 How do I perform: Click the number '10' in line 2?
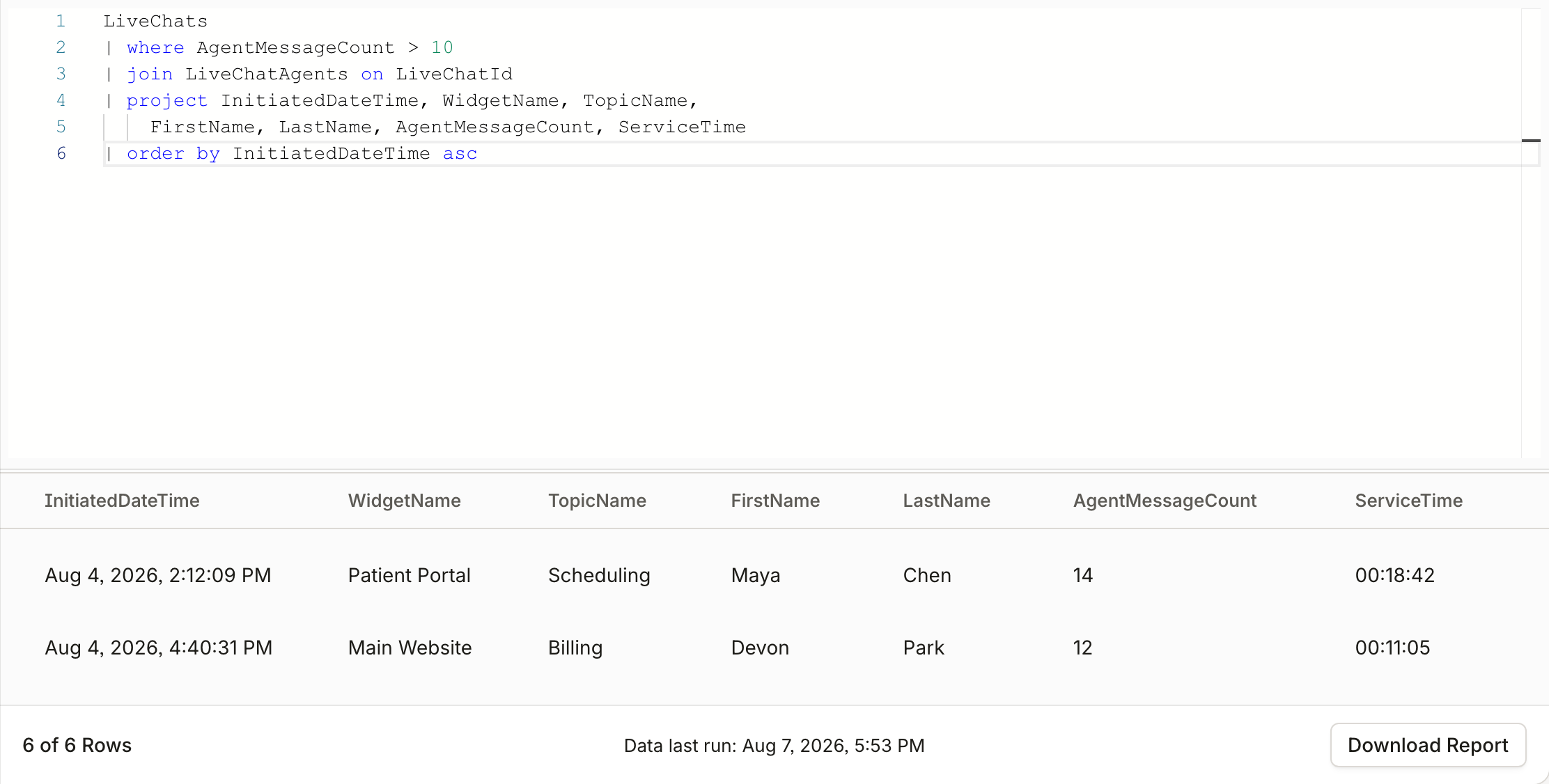[x=442, y=48]
